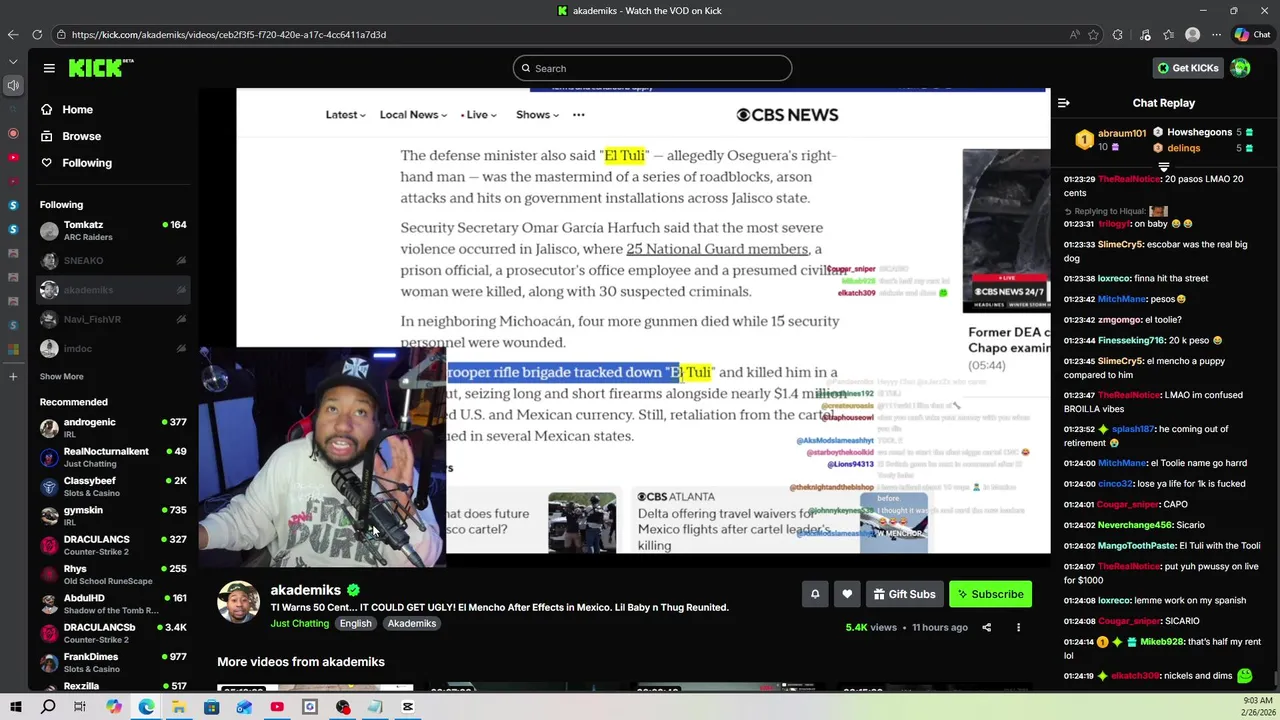Open the Kick hamburger sidebar menu

tap(49, 68)
